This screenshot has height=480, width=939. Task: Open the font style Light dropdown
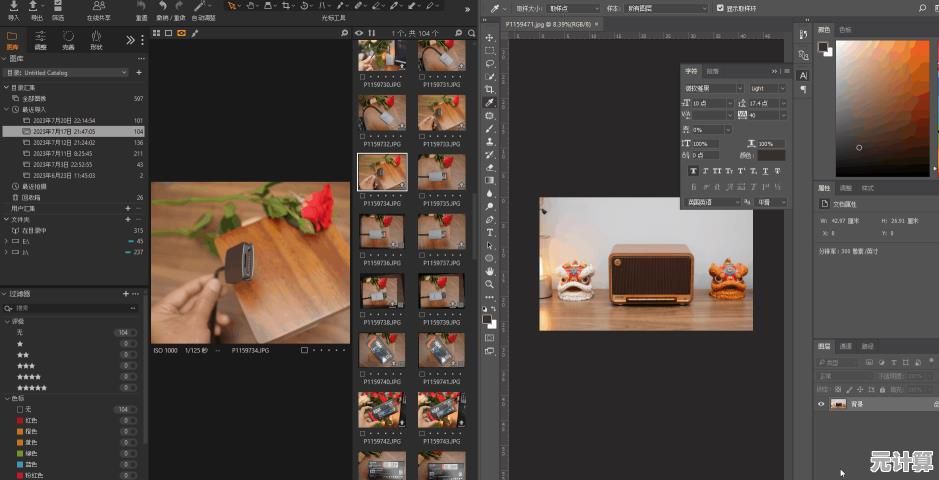click(x=767, y=88)
